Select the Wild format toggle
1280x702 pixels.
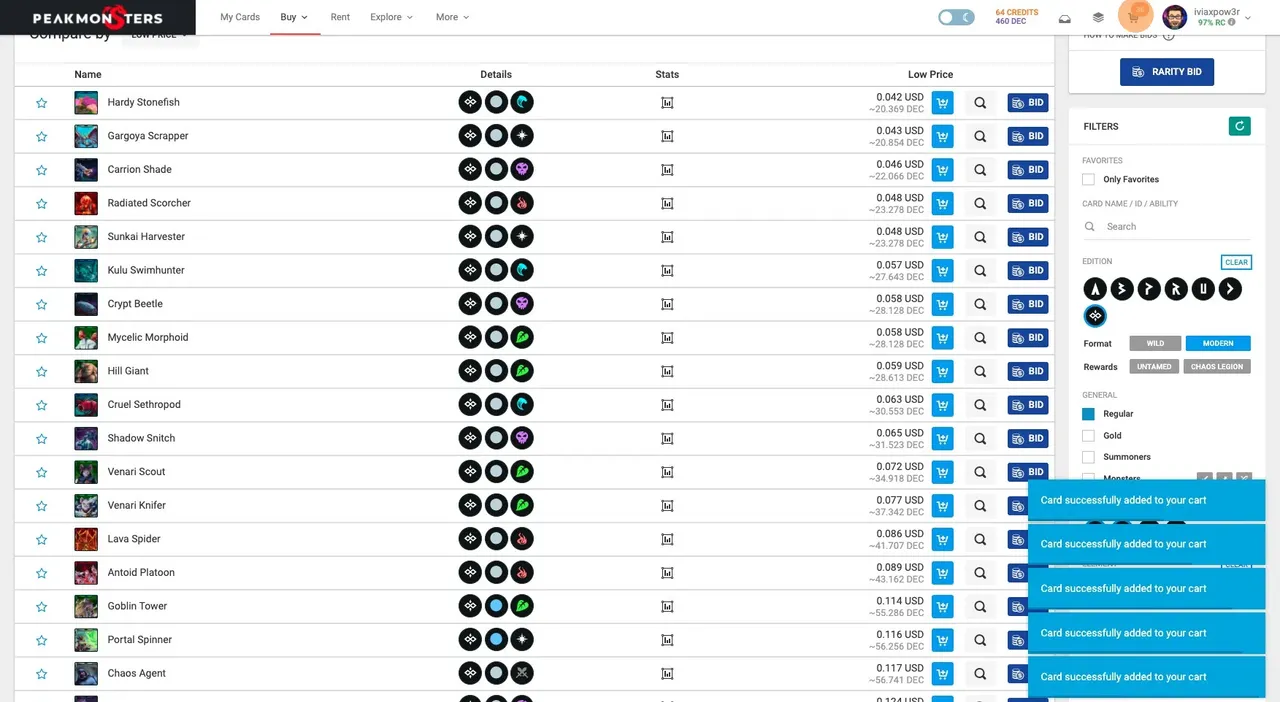point(1155,343)
